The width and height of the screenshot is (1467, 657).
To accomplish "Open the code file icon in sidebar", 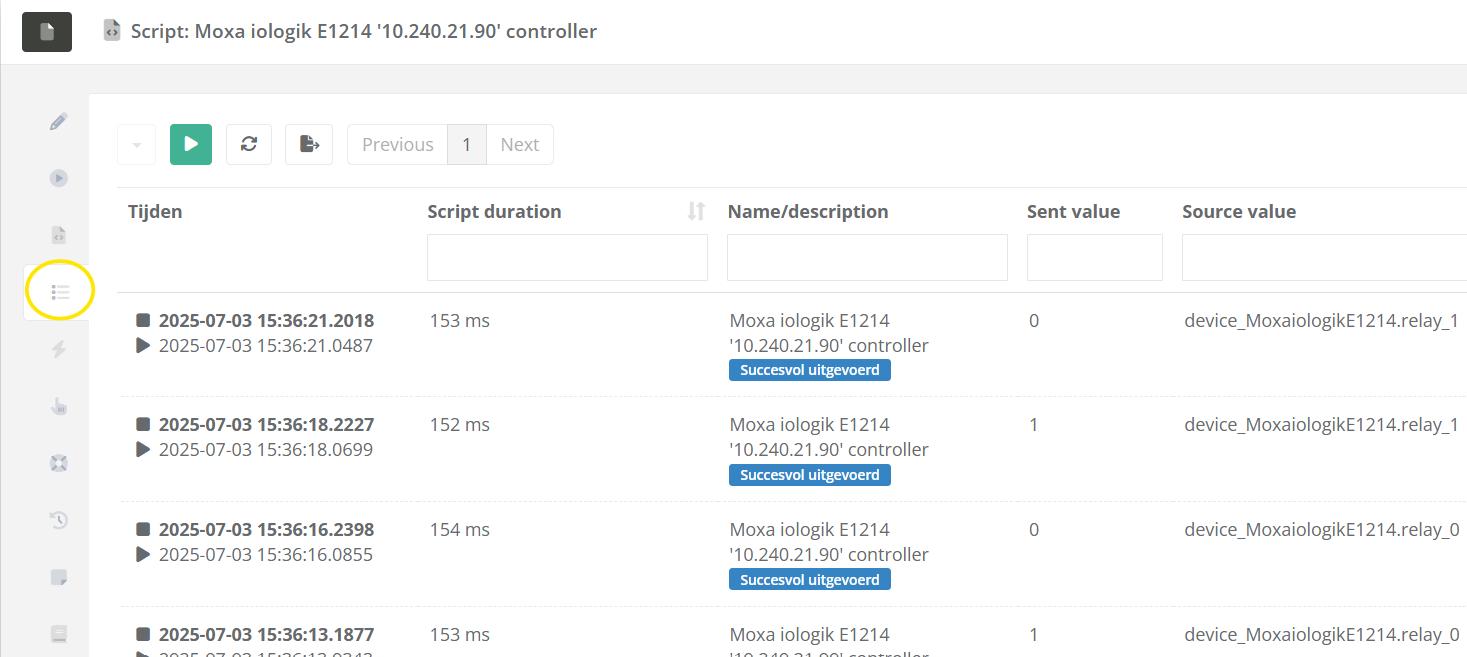I will tap(59, 235).
